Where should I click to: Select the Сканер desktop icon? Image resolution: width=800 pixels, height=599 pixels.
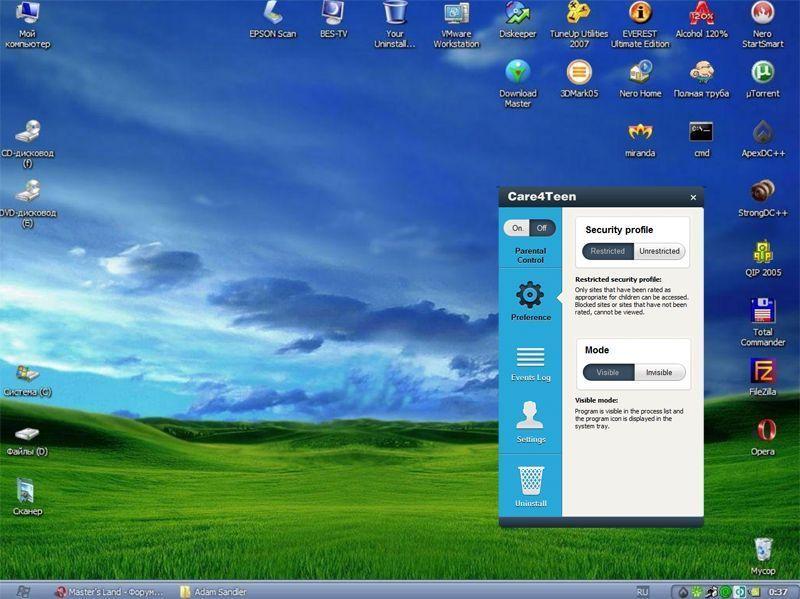point(28,497)
